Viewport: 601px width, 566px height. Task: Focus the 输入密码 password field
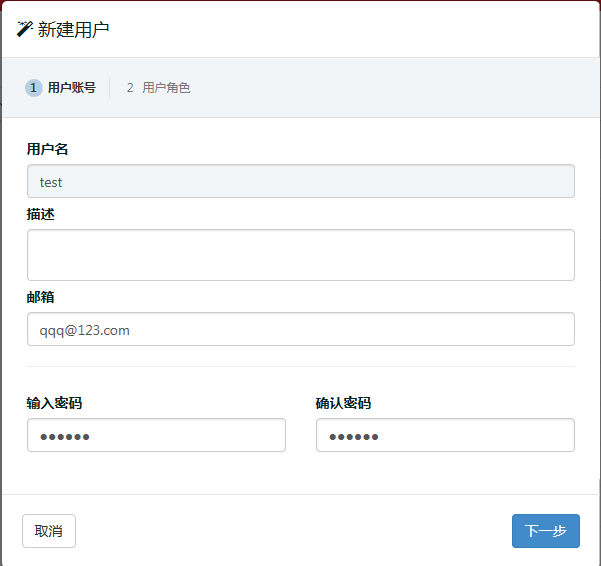[156, 435]
